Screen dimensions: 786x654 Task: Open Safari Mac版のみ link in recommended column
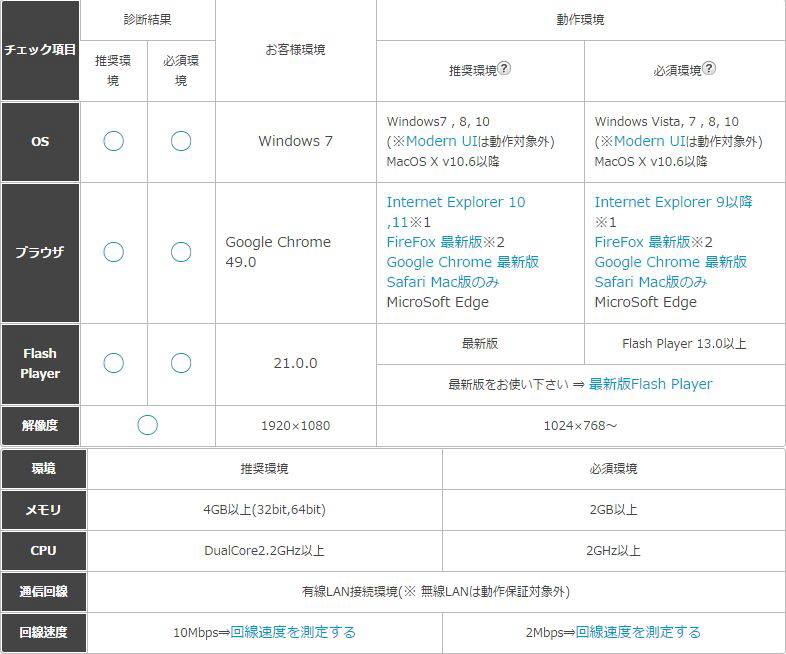(442, 282)
